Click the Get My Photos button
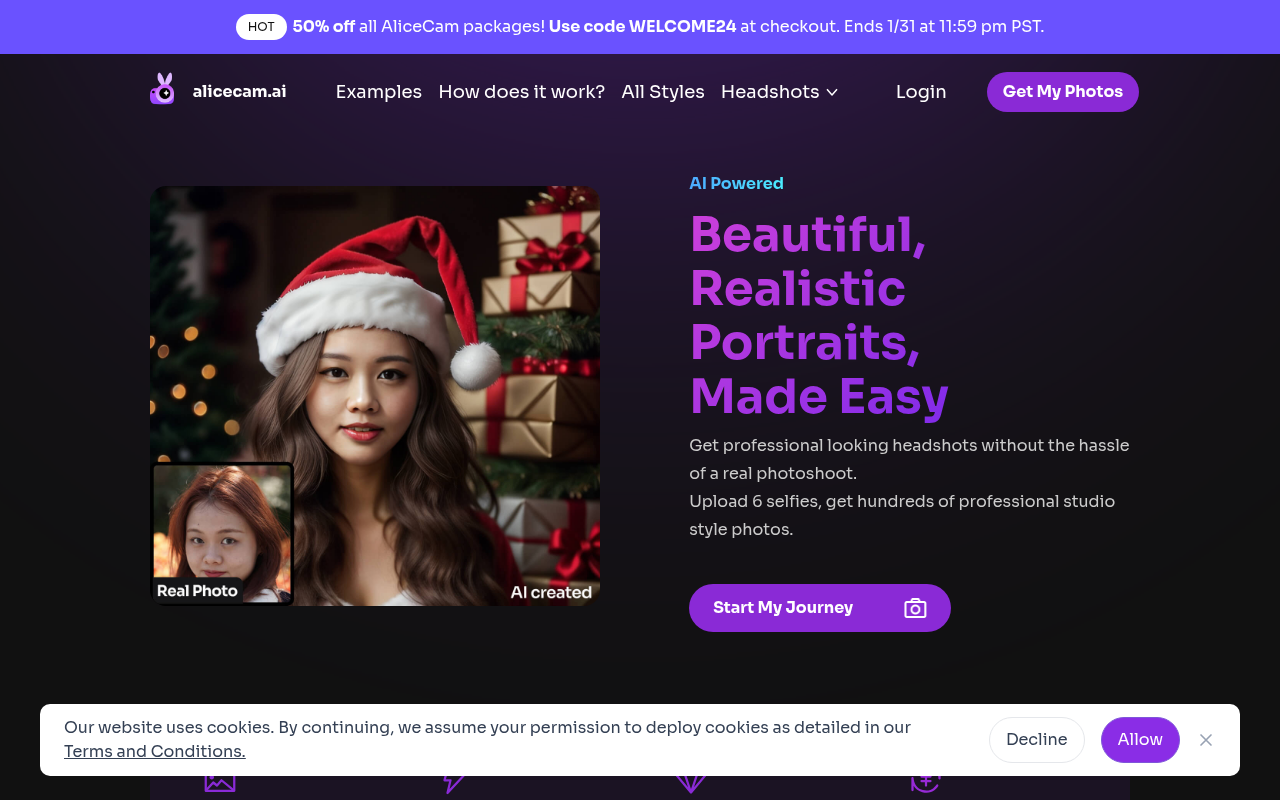 [x=1062, y=92]
